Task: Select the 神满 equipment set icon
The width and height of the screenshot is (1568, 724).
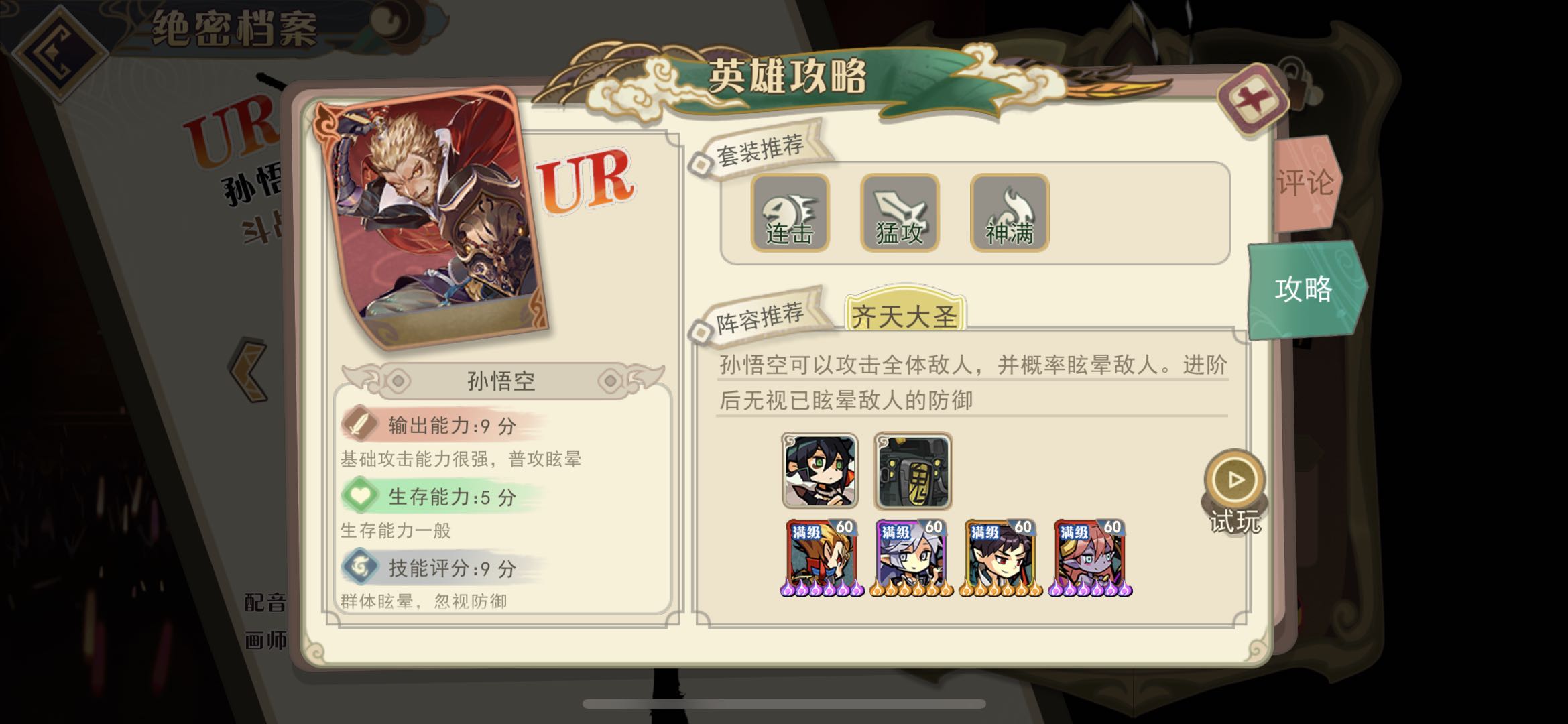Action: click(x=1010, y=213)
